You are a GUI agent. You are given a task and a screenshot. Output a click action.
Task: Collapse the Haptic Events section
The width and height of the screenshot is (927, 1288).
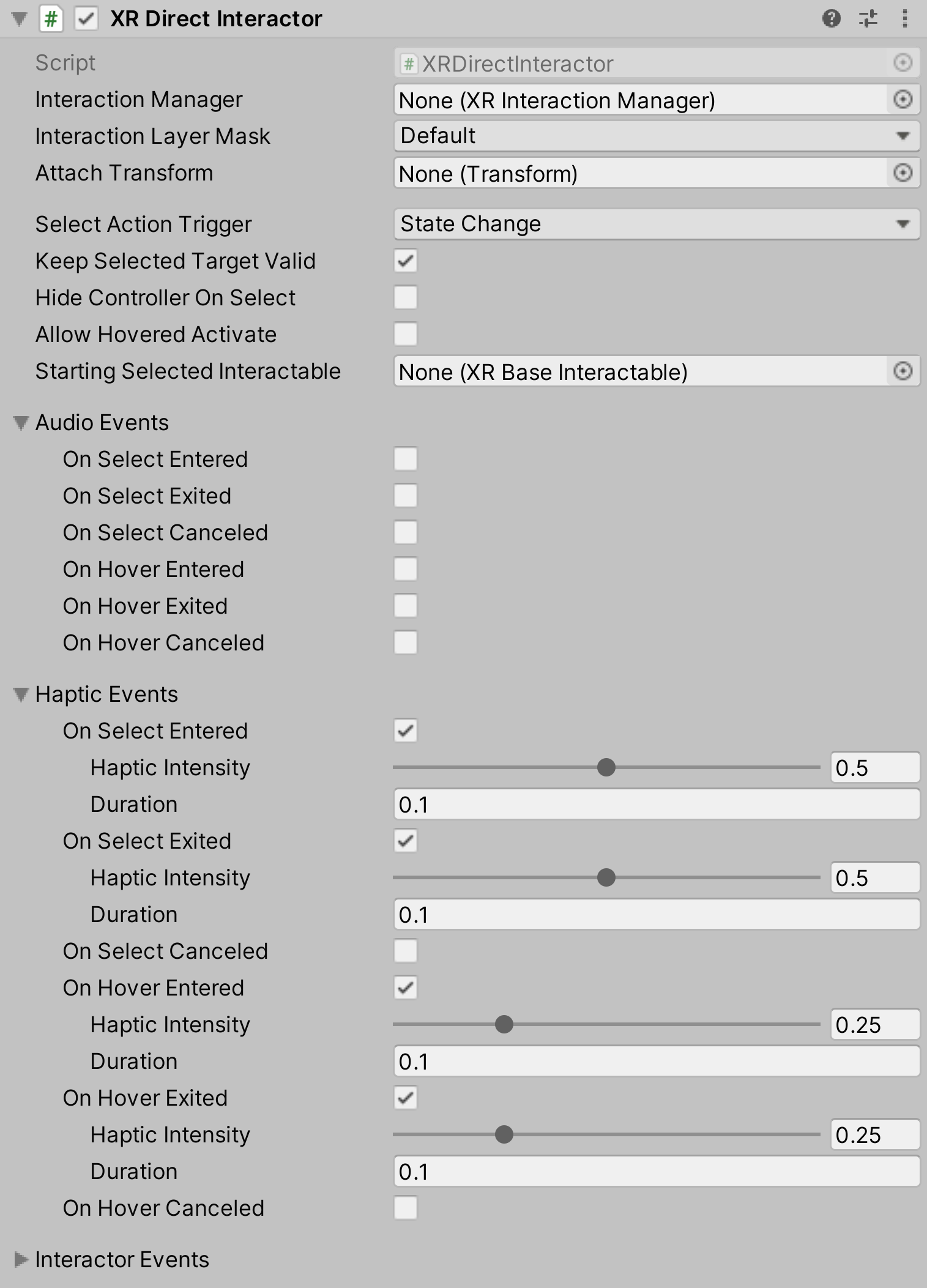click(20, 694)
